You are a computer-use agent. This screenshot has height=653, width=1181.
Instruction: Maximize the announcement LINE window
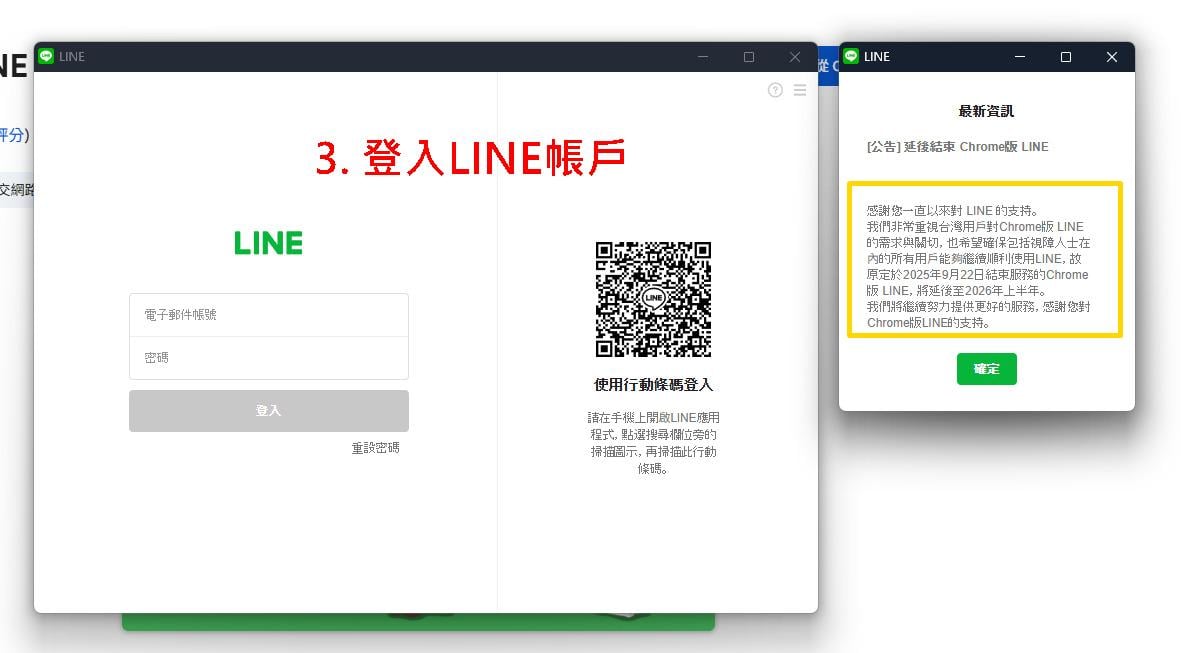pos(1066,57)
